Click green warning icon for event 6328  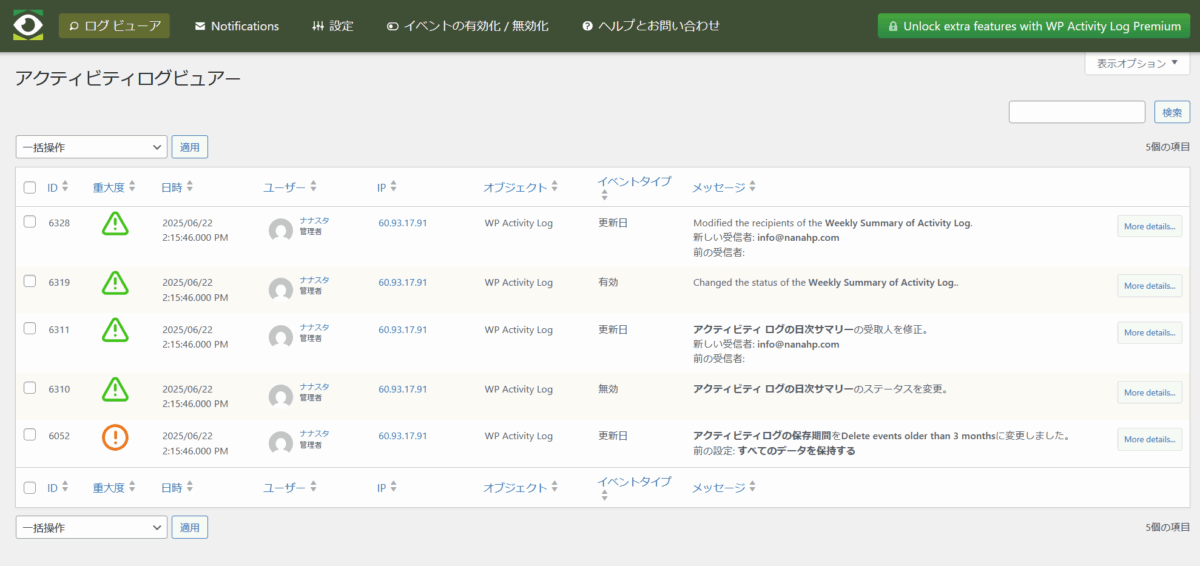click(x=115, y=224)
